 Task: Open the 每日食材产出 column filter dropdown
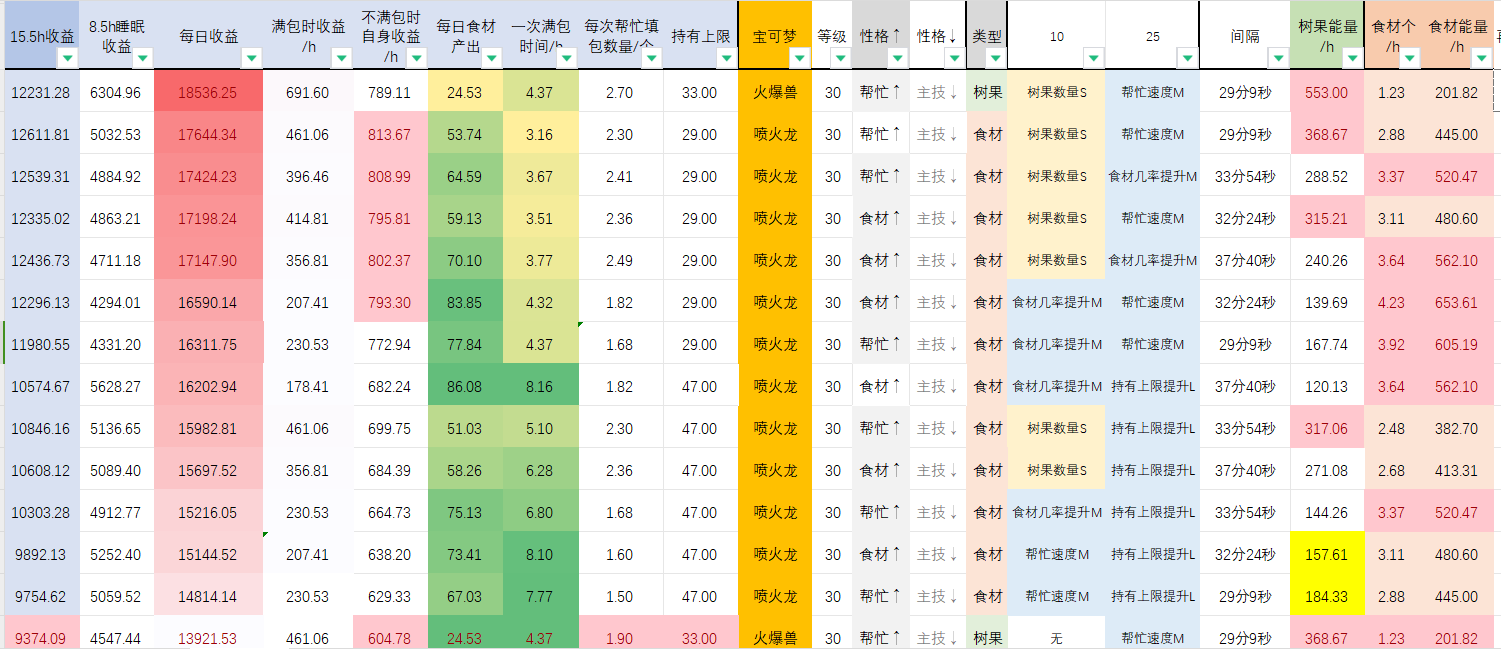pos(490,59)
